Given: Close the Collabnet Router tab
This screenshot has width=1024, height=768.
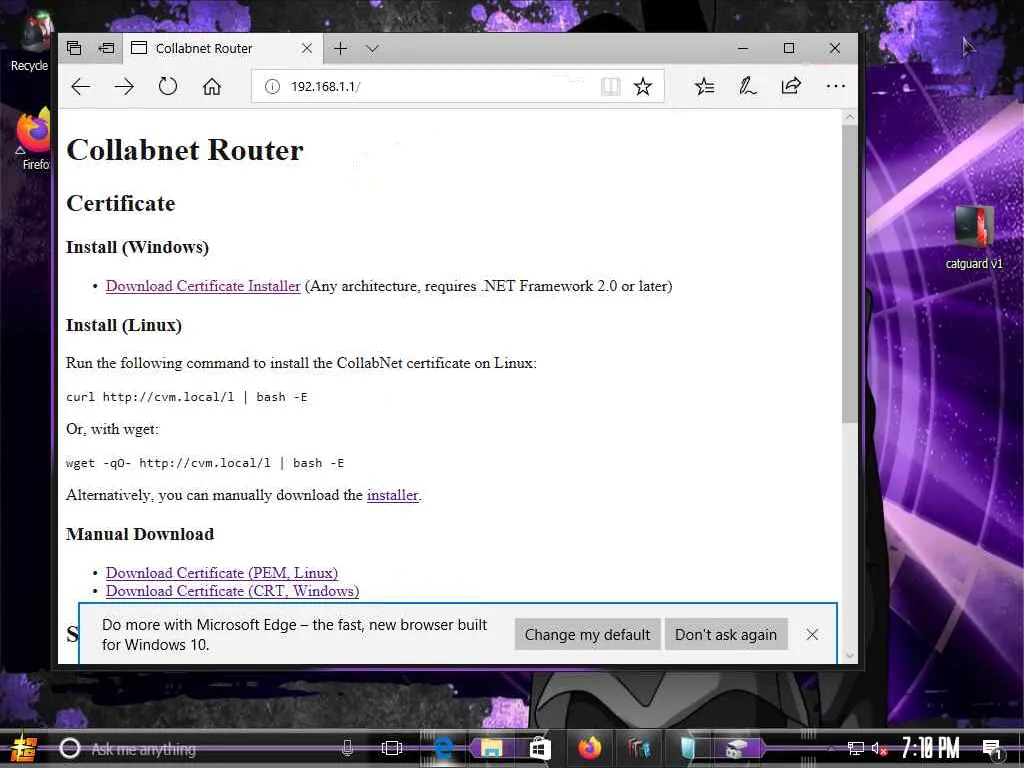Looking at the screenshot, I should [x=307, y=48].
